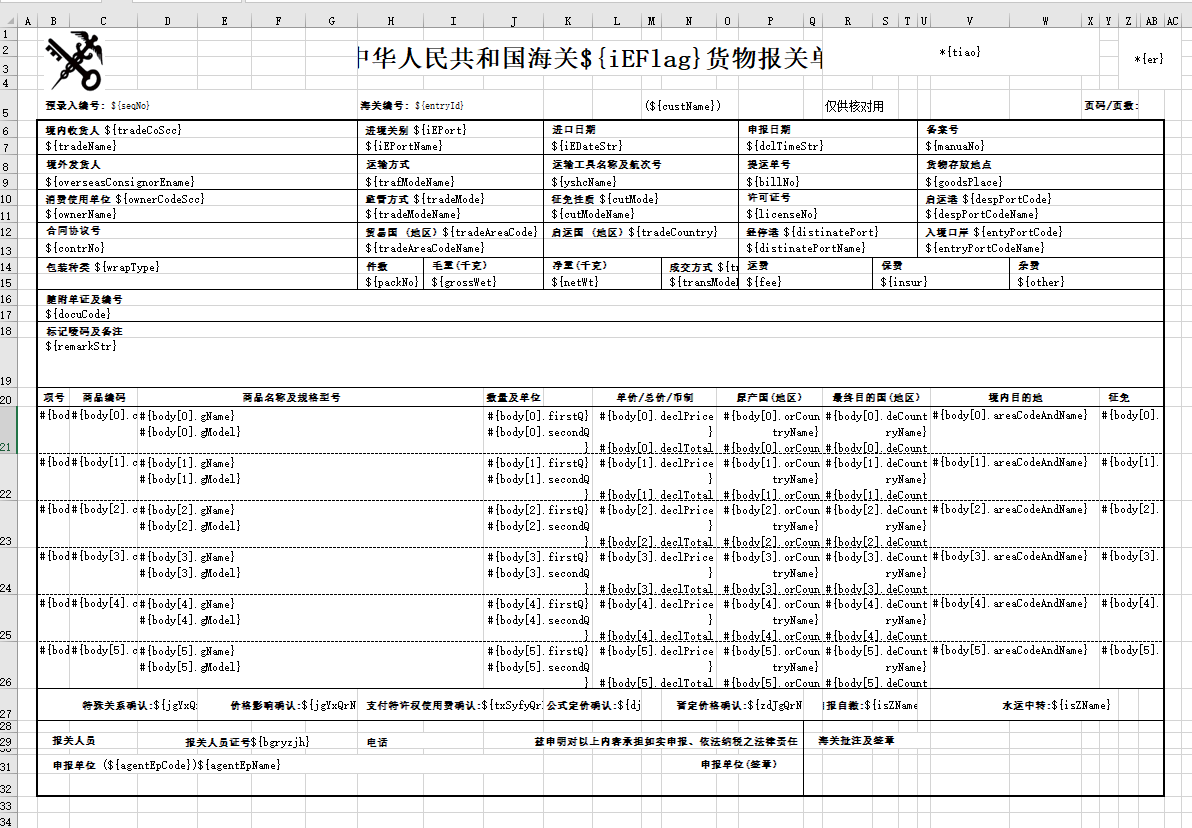This screenshot has width=1192, height=828.
Task: Click the 水运中转:${isZName} cell
Action: (1056, 706)
